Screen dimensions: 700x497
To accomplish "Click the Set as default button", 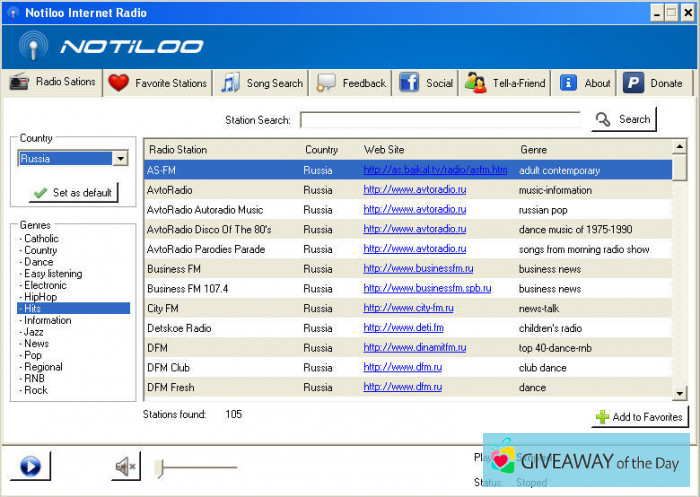I will click(73, 192).
